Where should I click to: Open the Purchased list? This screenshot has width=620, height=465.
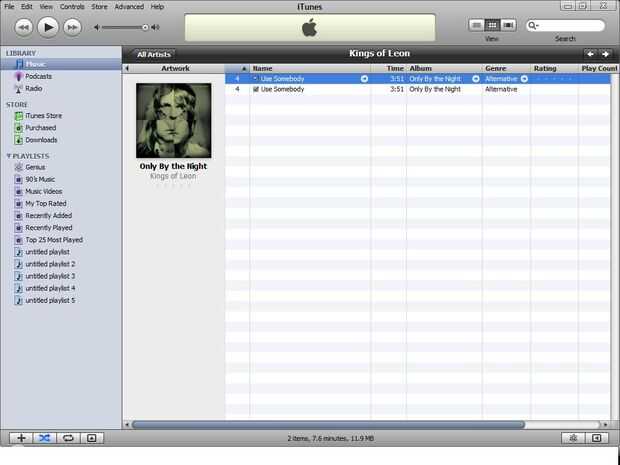[x=40, y=128]
